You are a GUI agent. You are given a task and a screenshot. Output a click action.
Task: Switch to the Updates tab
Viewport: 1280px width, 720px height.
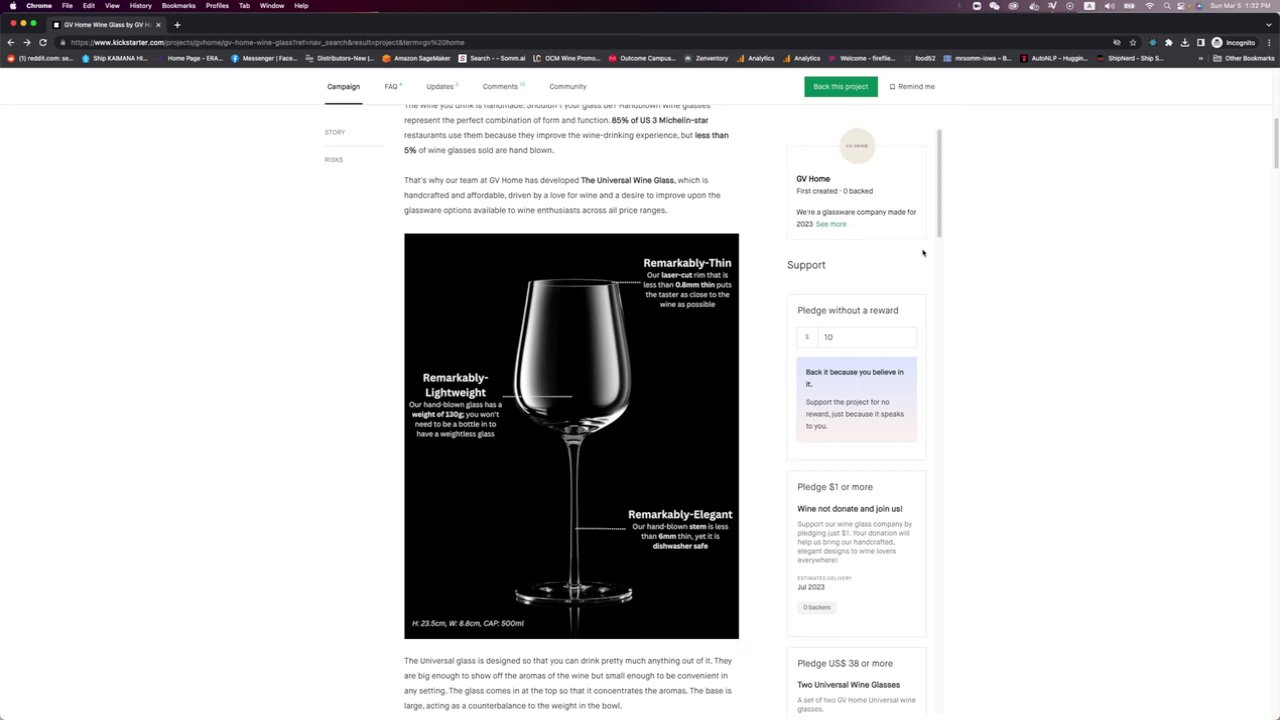coord(441,86)
